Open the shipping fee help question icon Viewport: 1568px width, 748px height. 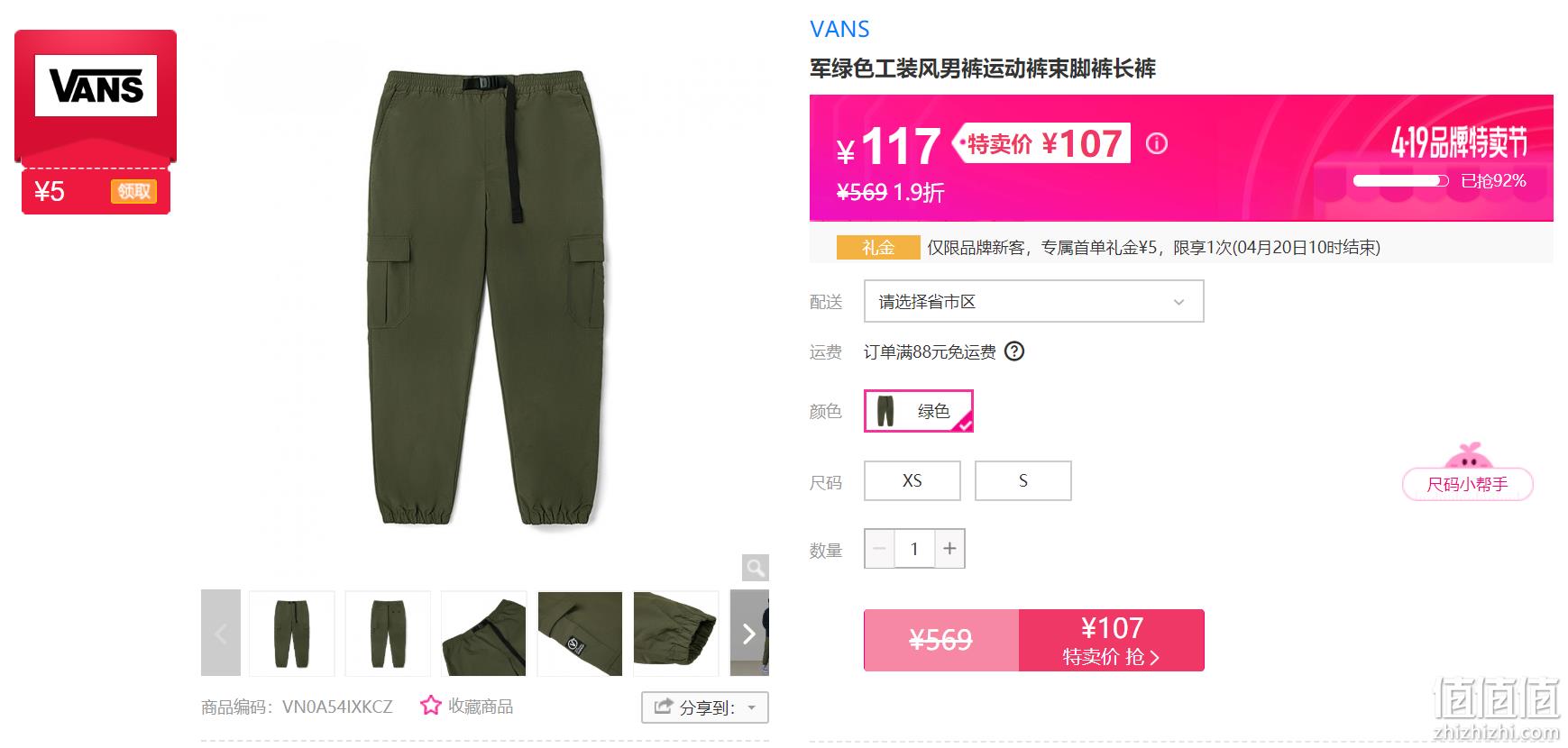tap(1014, 351)
